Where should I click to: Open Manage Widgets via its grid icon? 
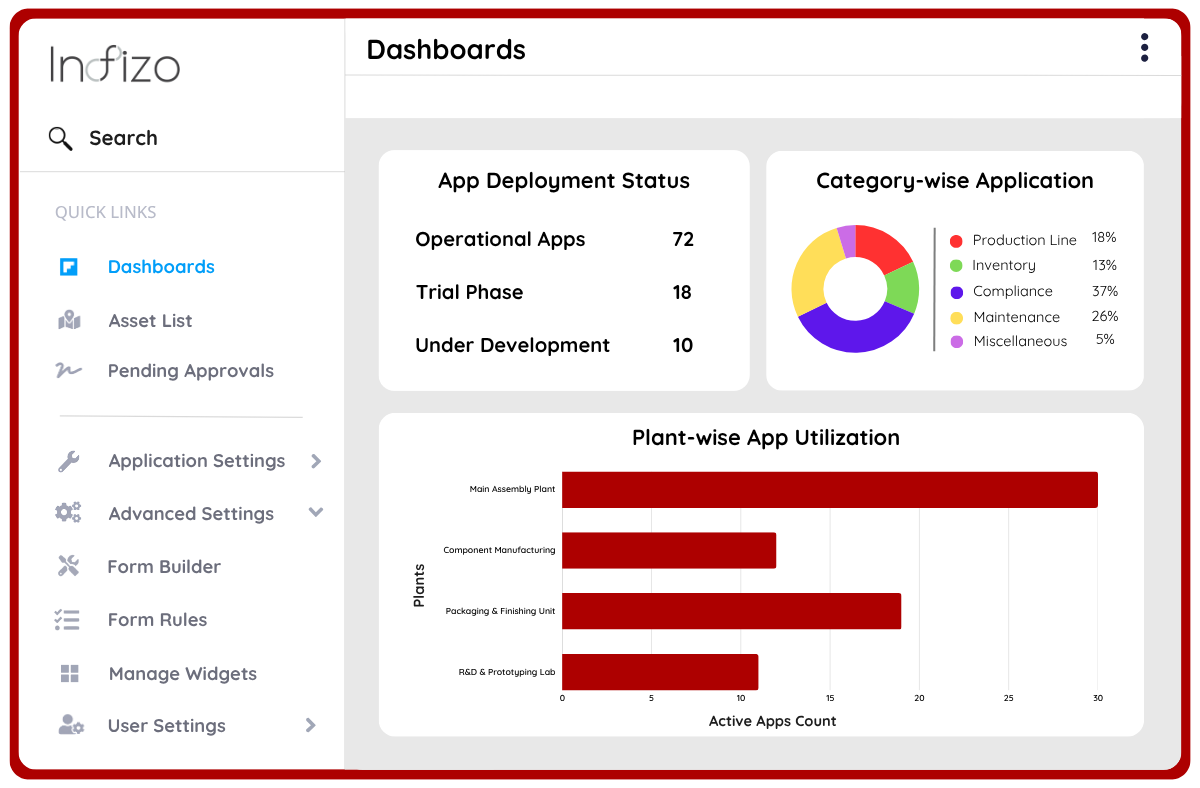[x=67, y=673]
